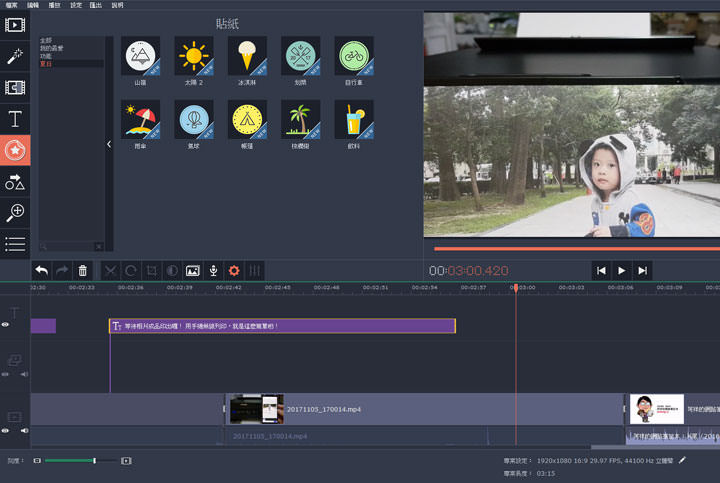Click the zoom-out icon beside scale slider

(x=37, y=461)
